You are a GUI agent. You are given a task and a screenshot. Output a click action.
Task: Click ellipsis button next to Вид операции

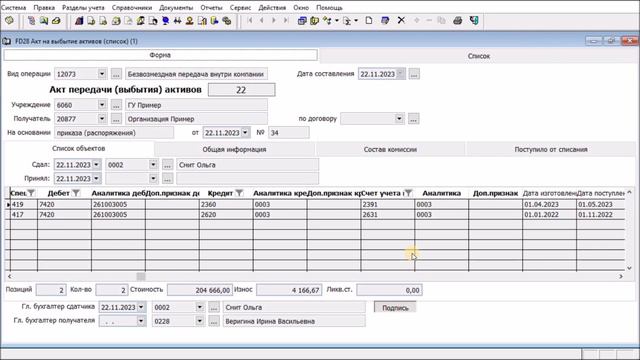click(x=116, y=74)
